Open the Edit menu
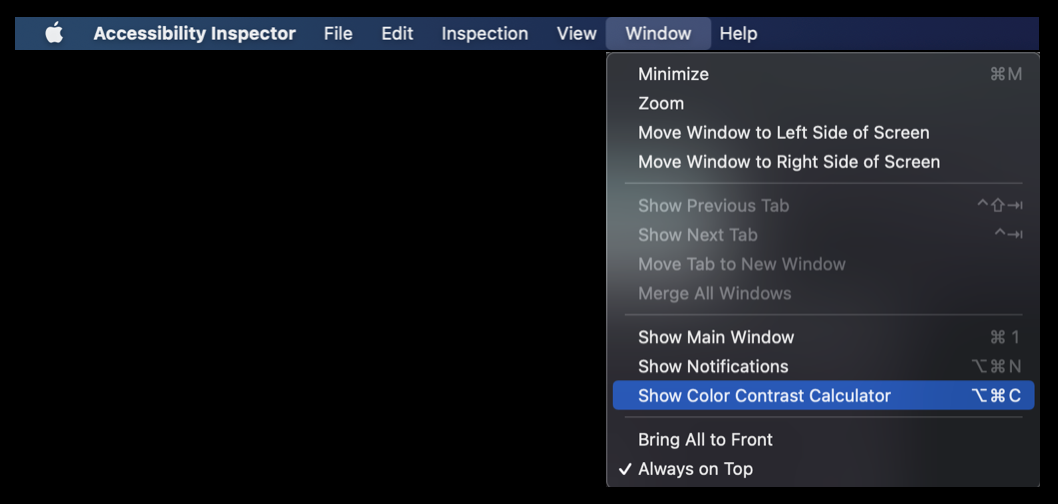This screenshot has width=1058, height=504. coord(397,33)
